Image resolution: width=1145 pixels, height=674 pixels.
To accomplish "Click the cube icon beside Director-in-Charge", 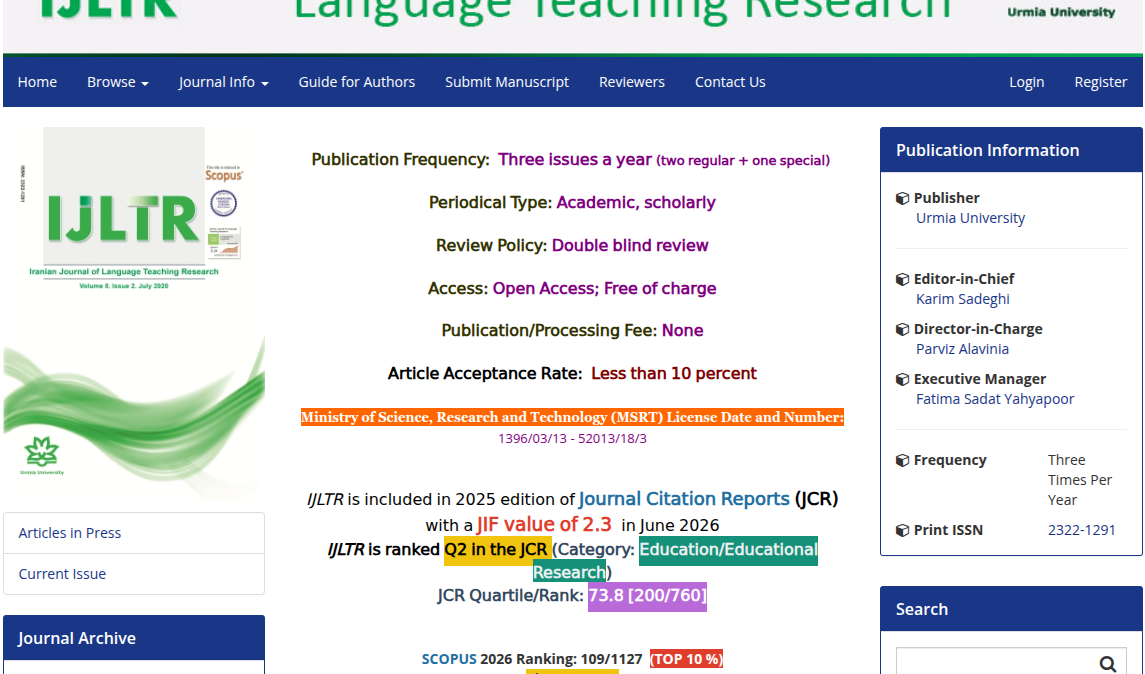I will 903,329.
